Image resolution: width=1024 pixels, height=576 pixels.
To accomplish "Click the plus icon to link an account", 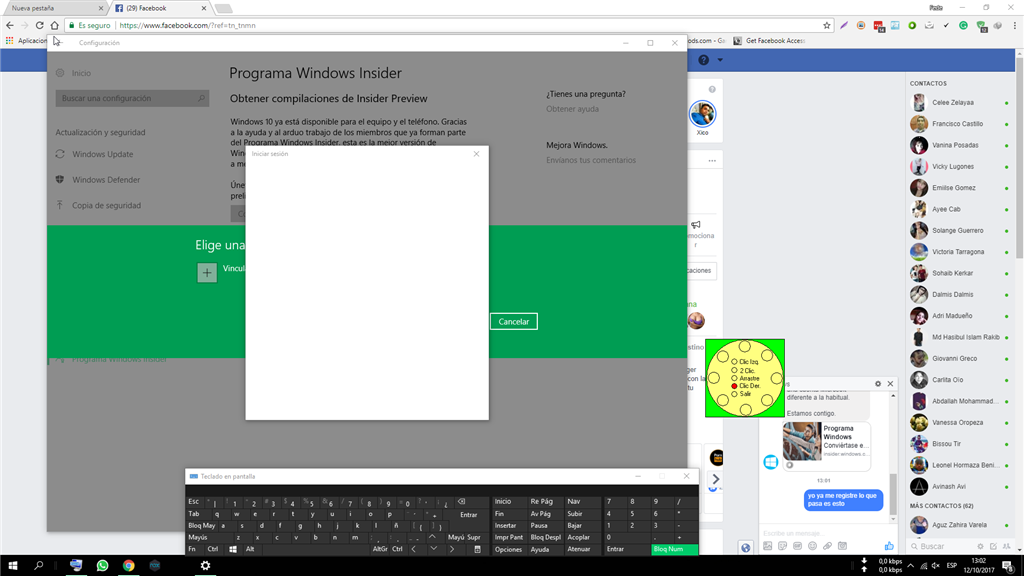I will tap(207, 272).
